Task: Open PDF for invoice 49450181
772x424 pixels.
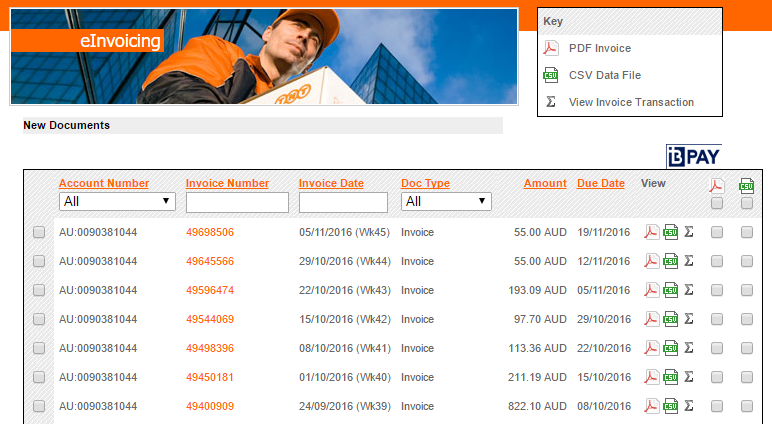Action: [x=651, y=377]
